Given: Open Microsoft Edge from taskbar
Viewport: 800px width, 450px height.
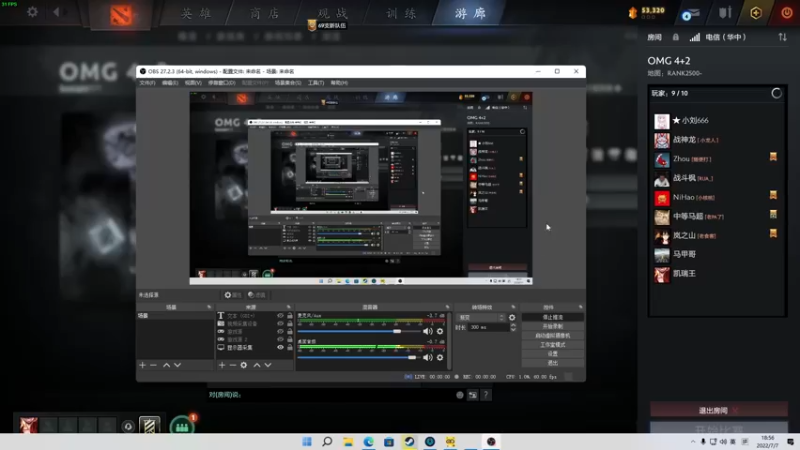Looking at the screenshot, I should (368, 442).
